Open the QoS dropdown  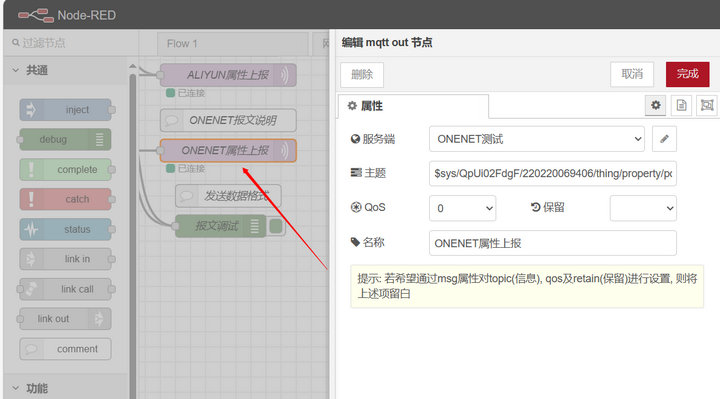(462, 208)
